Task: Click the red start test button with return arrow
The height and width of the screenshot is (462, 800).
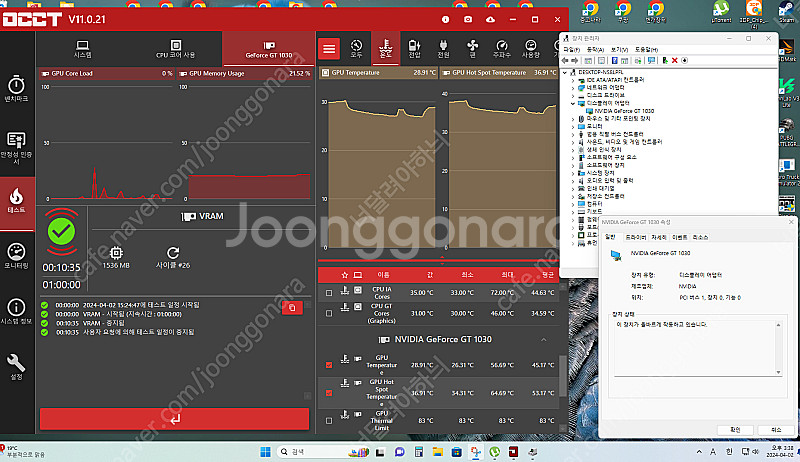Action: click(174, 419)
